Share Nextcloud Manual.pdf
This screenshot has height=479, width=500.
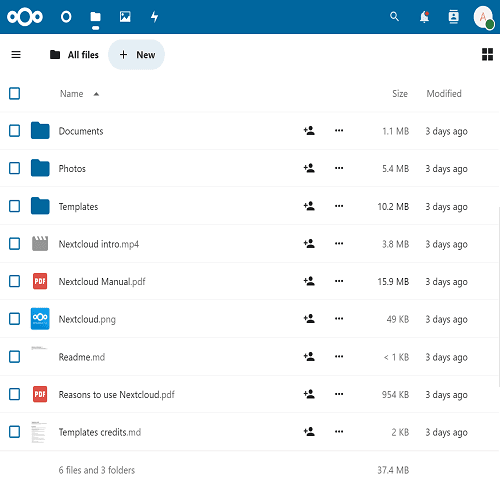(x=309, y=281)
